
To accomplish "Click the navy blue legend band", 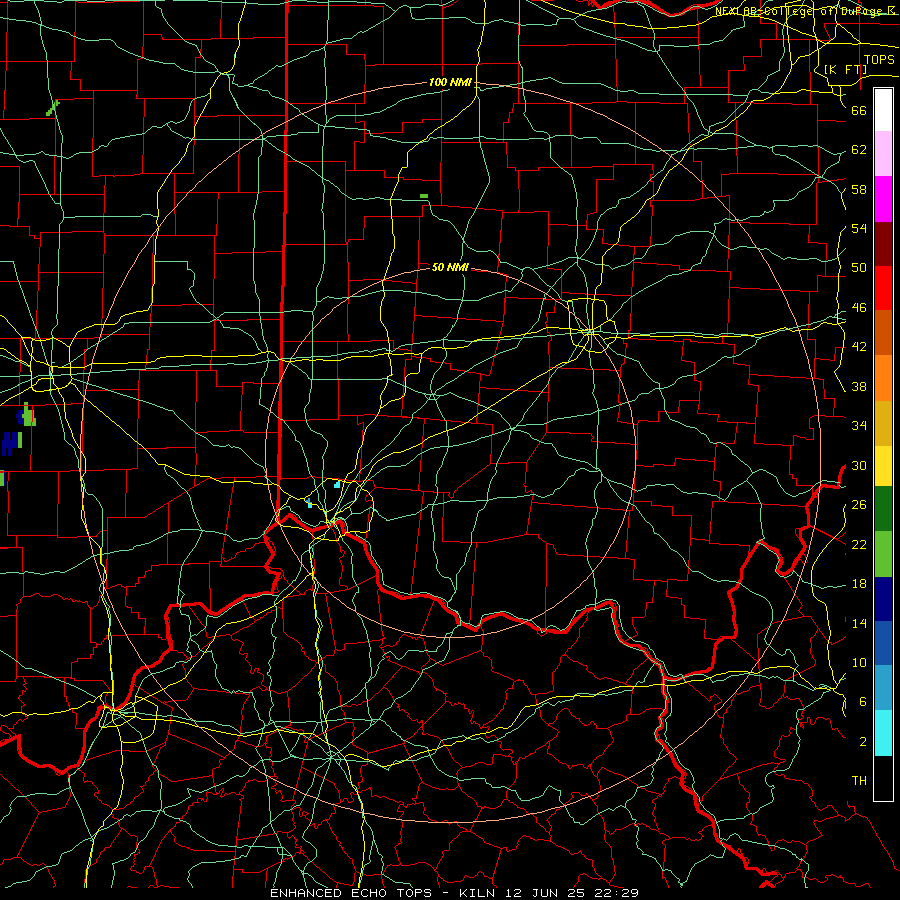I will [x=883, y=599].
